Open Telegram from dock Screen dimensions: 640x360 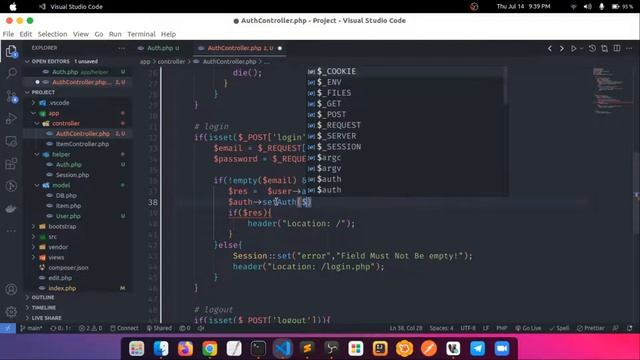(477, 349)
